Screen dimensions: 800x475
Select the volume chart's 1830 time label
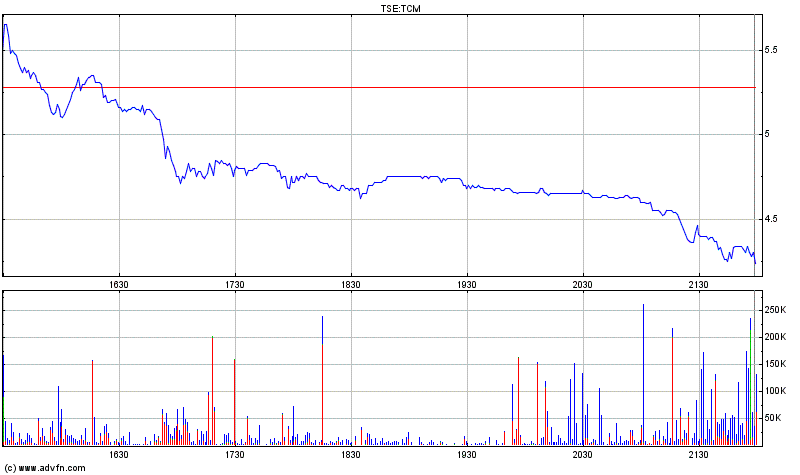[351, 454]
